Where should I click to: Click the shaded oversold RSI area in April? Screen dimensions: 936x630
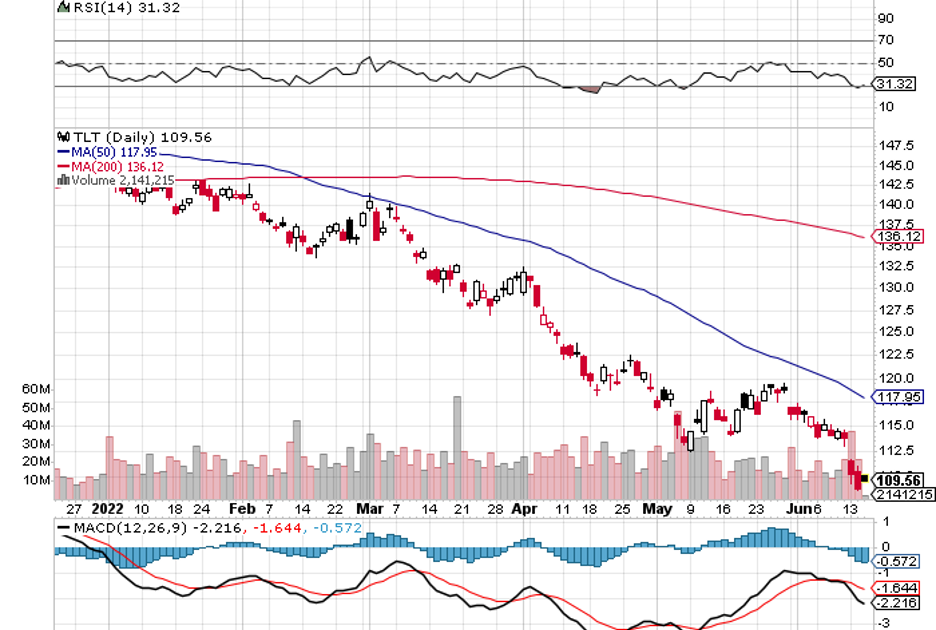(x=589, y=90)
